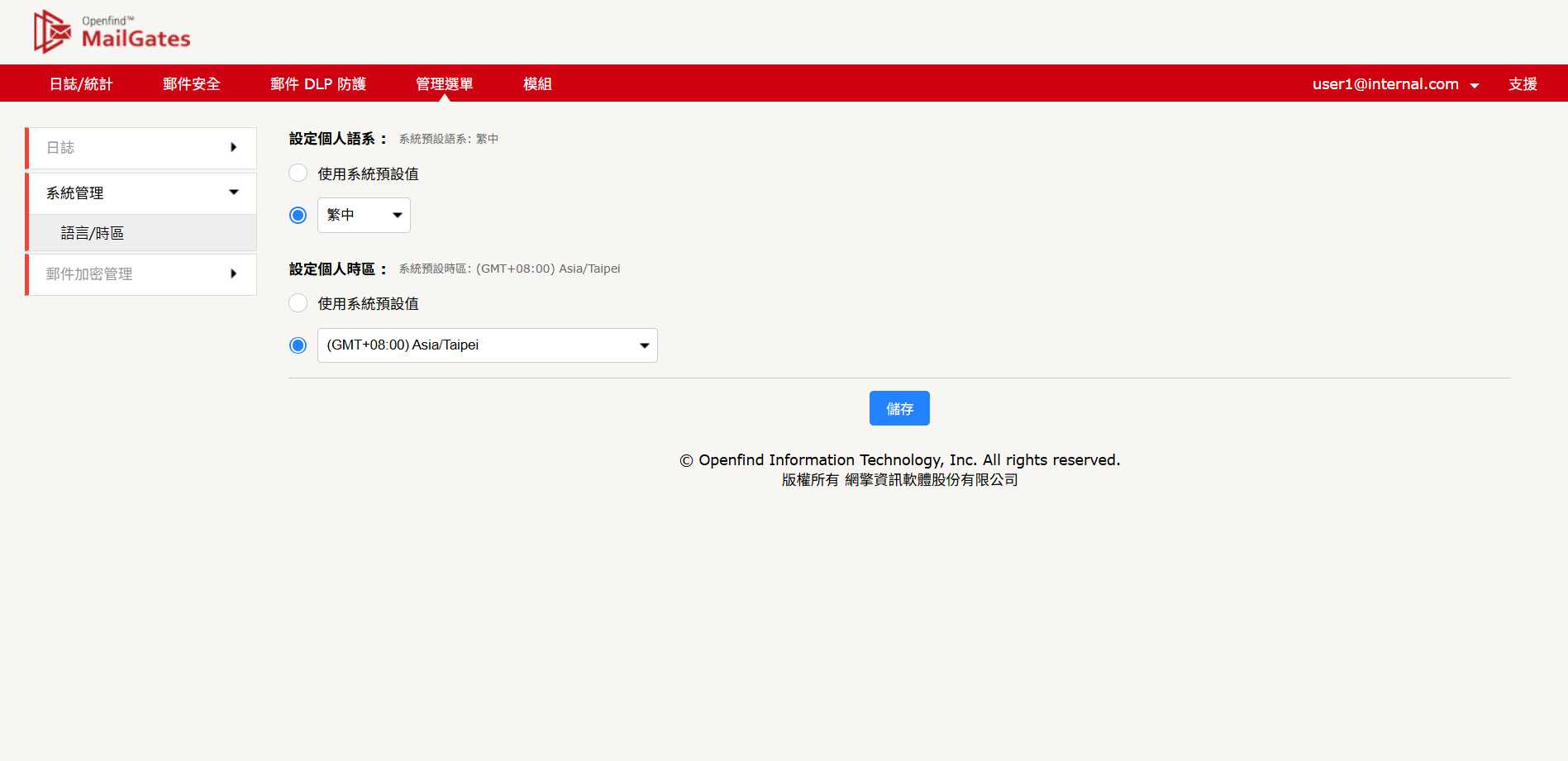The image size is (1568, 761).
Task: Expand the 郵件加密管理 sidebar section
Action: (141, 274)
